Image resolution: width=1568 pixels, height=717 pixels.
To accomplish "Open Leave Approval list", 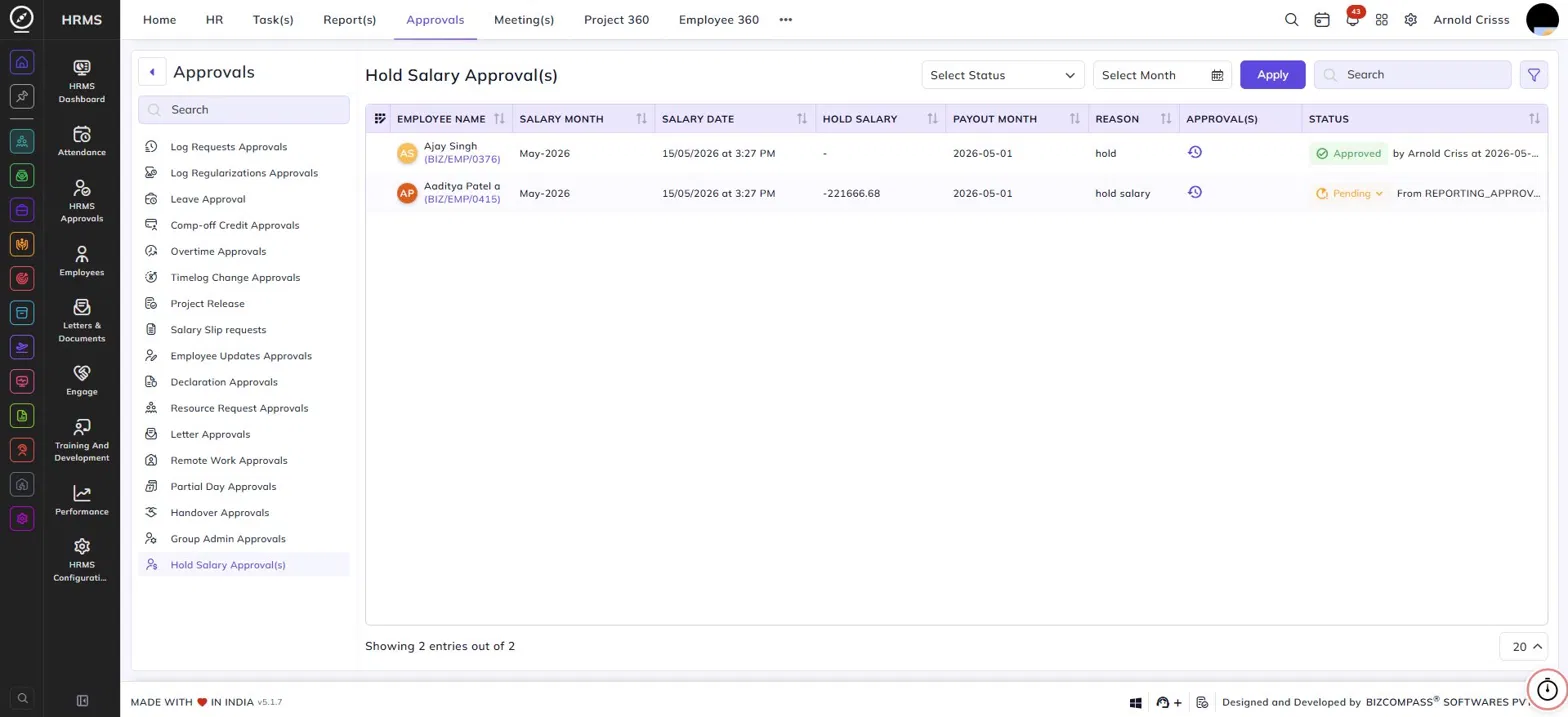I will (244, 199).
